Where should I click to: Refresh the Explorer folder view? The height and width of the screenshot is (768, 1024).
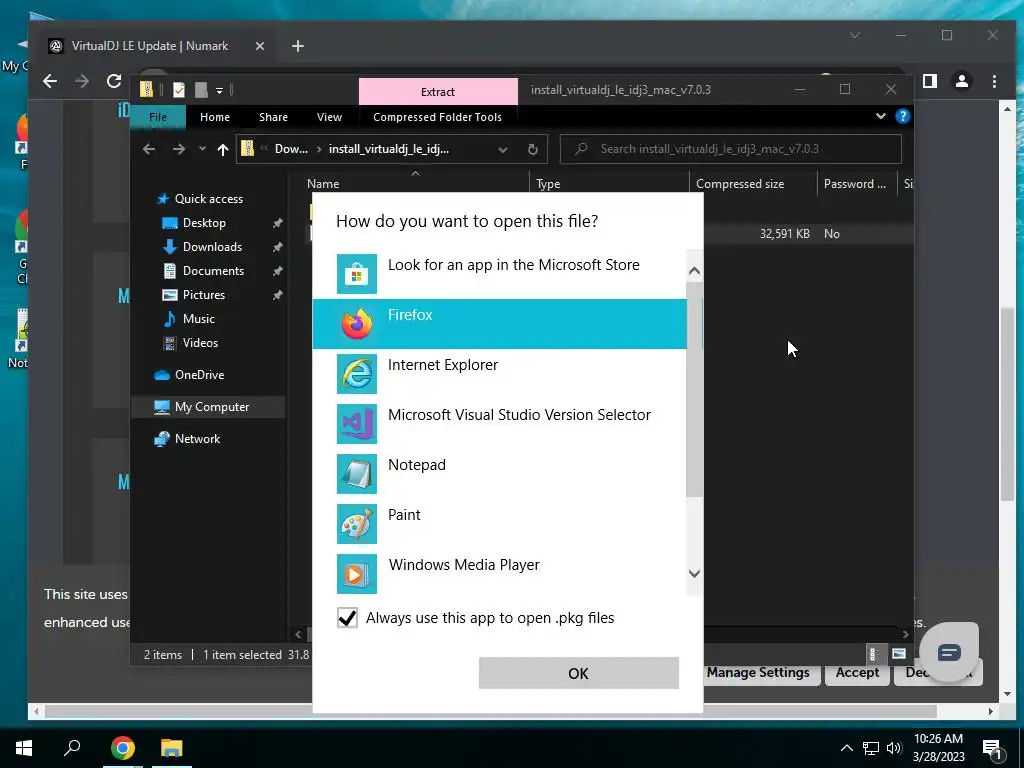coord(533,150)
